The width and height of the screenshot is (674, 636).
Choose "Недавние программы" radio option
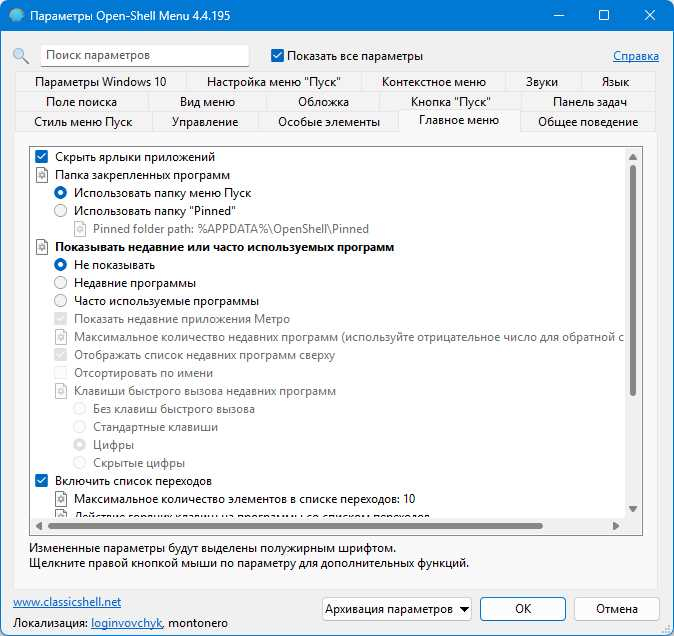click(61, 283)
